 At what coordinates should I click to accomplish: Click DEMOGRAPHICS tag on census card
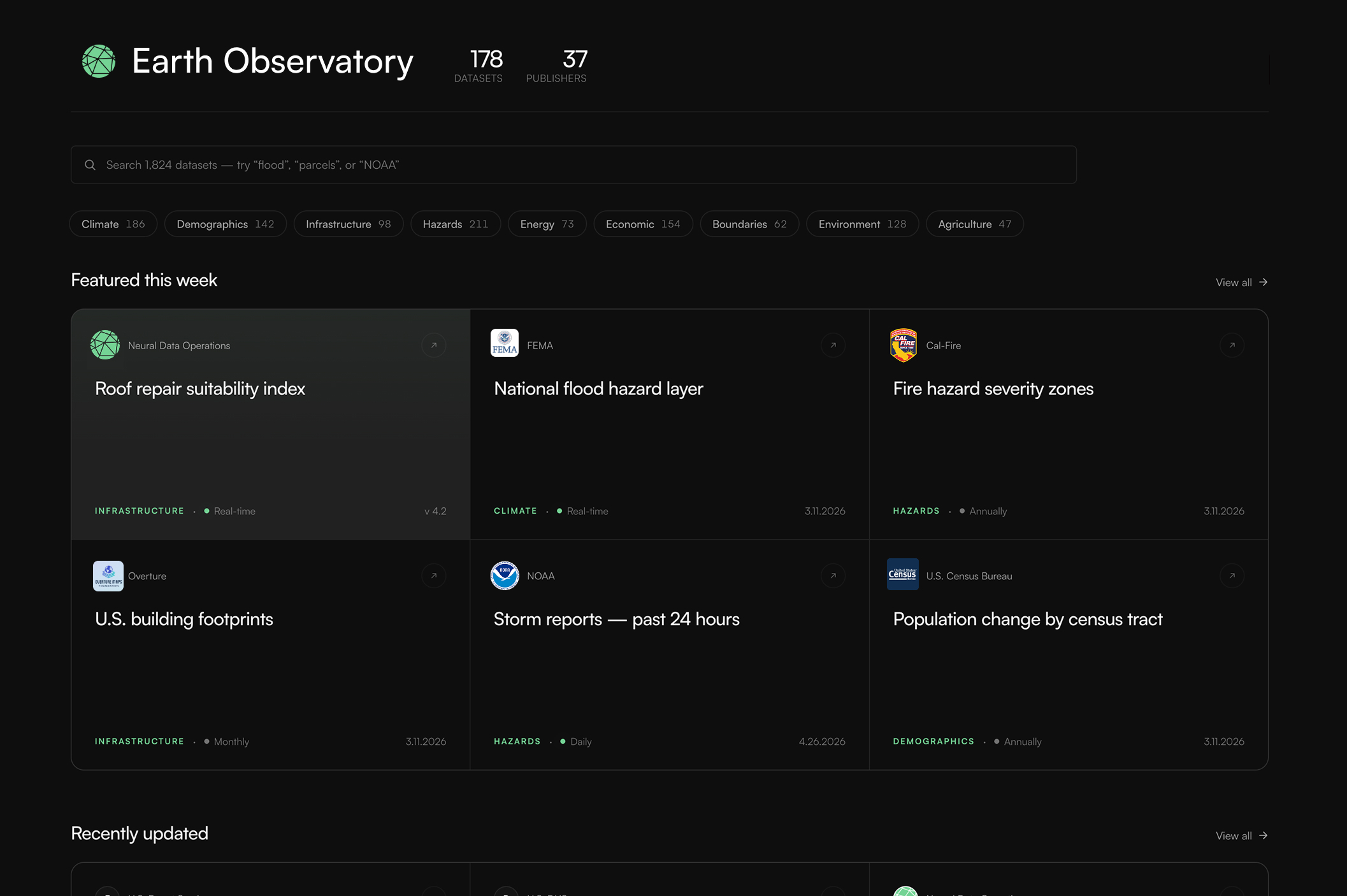(933, 742)
